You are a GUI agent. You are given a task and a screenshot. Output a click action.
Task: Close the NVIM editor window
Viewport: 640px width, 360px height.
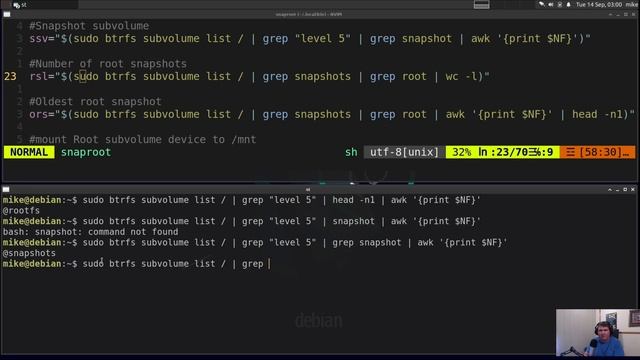click(x=633, y=14)
